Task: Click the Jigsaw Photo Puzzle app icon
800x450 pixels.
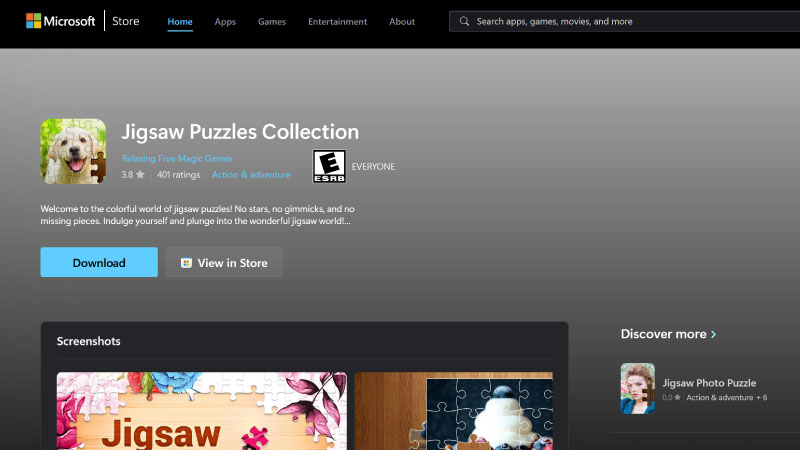Action: click(637, 389)
